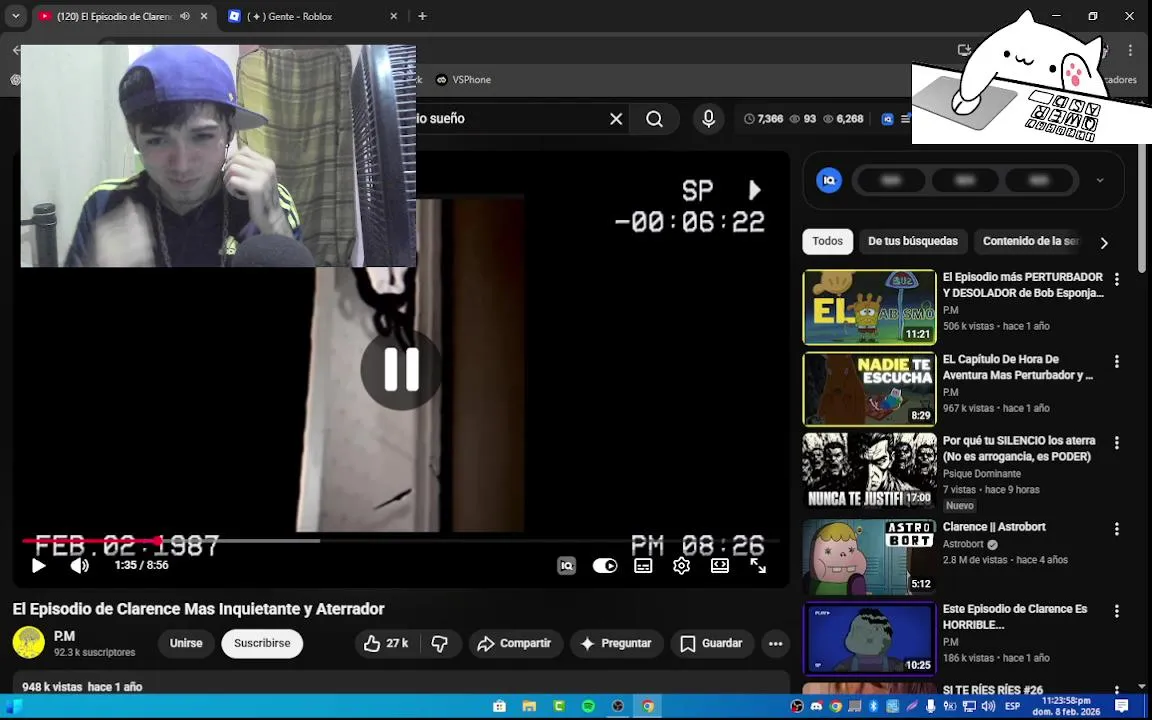The width and height of the screenshot is (1152, 720).
Task: Open the Nadie Te Escucha video thumbnail
Action: [869, 389]
